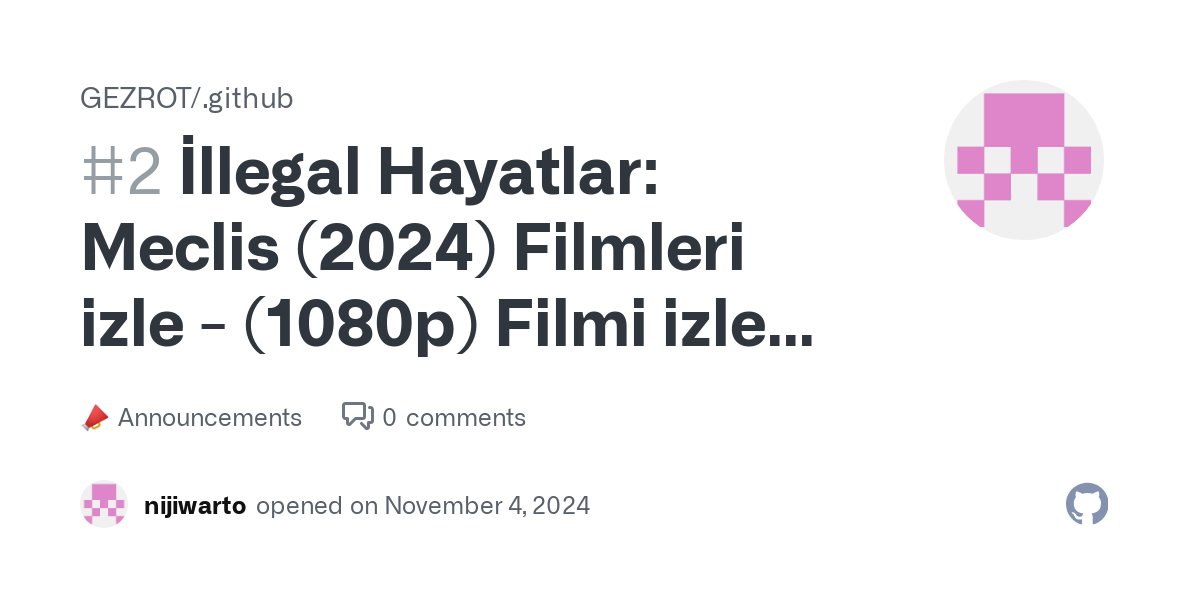Open the nijiwarto user profile link
Viewport: 1200px width, 600px height.
[x=195, y=506]
